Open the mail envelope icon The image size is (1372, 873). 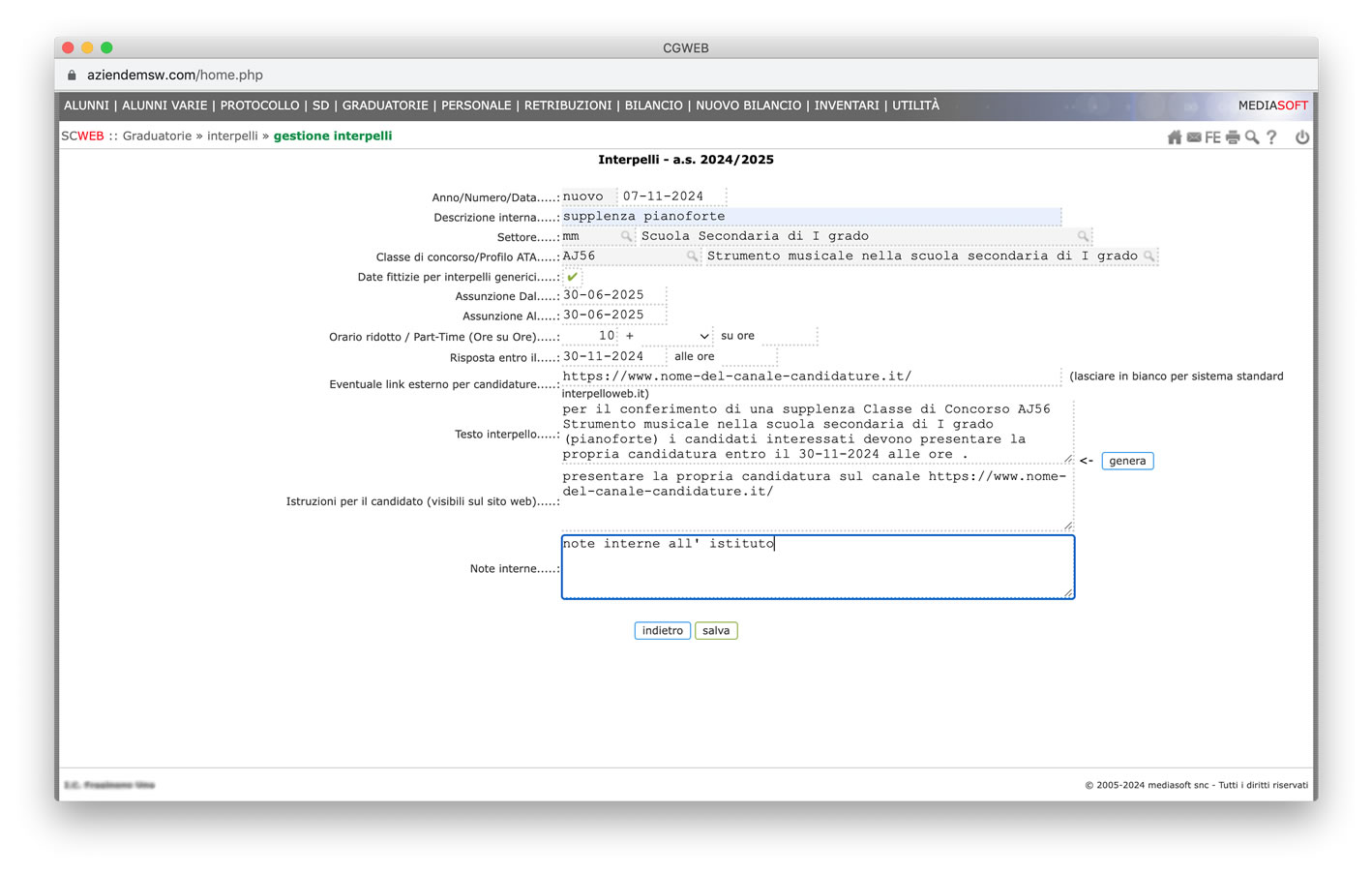tap(1194, 137)
